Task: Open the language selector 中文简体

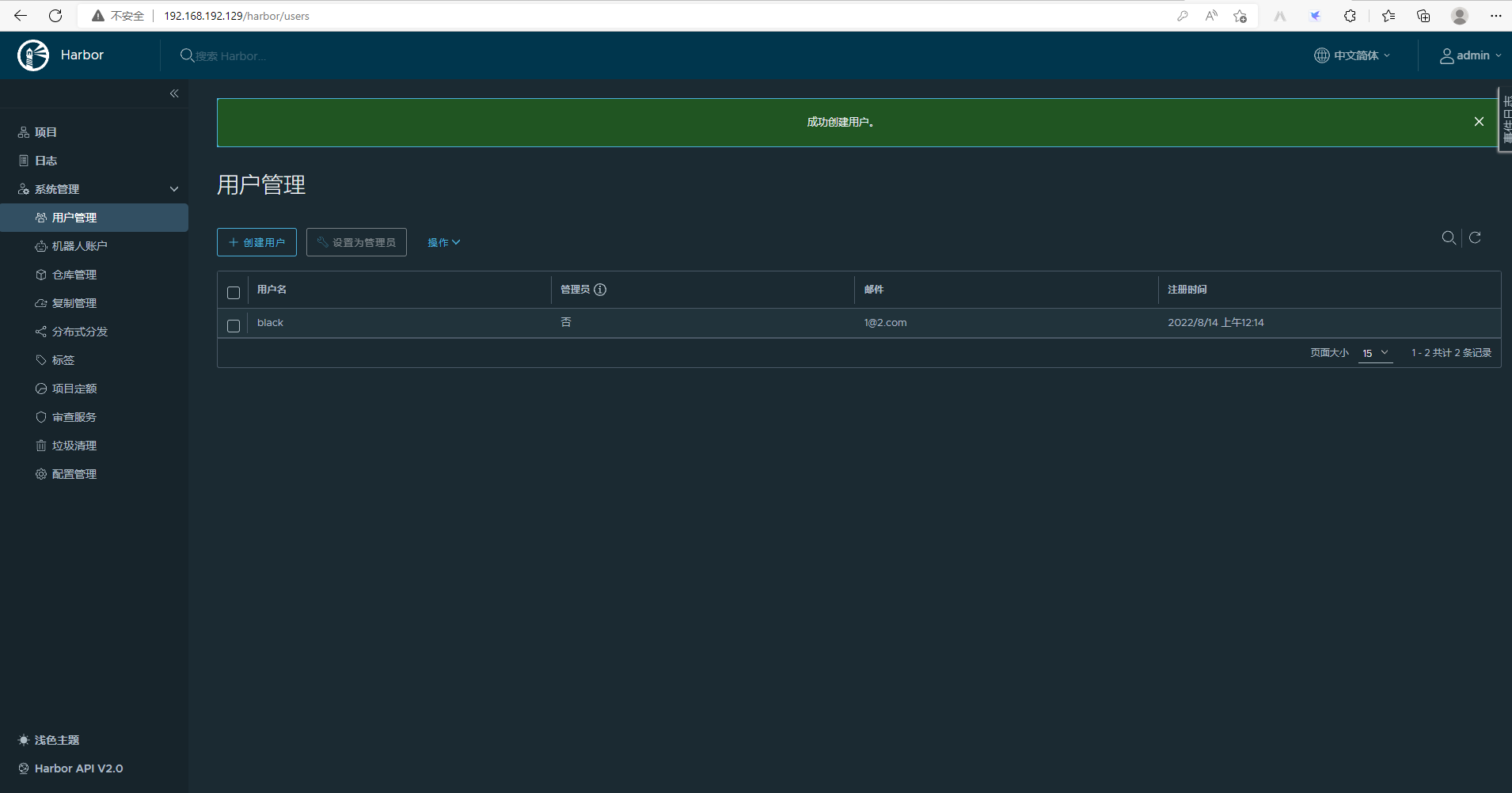Action: pyautogui.click(x=1351, y=55)
